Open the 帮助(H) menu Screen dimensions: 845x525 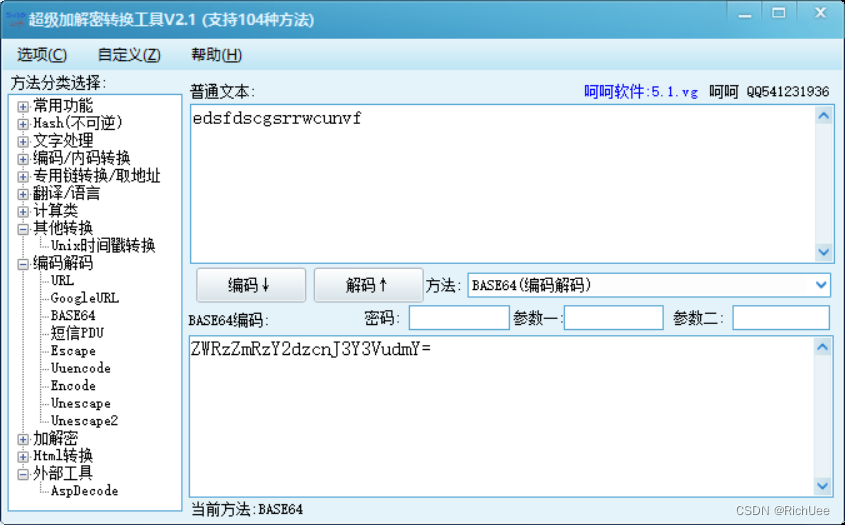pyautogui.click(x=216, y=54)
